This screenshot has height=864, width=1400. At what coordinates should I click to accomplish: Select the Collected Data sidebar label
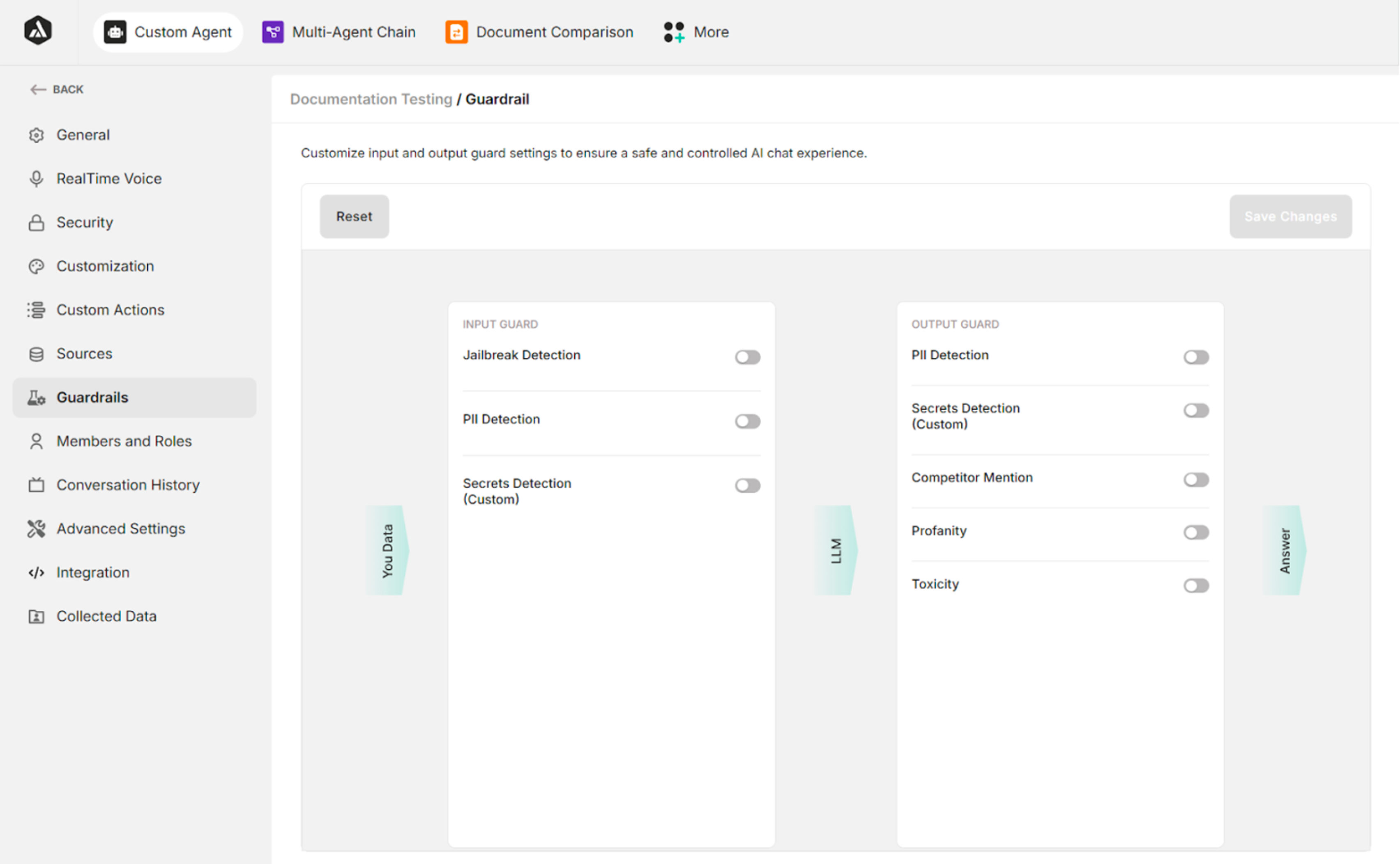pyautogui.click(x=106, y=616)
